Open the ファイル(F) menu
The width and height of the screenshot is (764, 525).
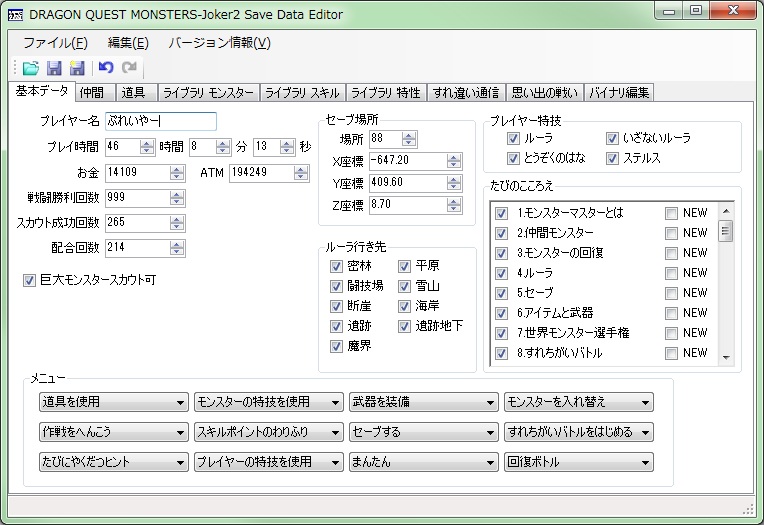point(56,43)
